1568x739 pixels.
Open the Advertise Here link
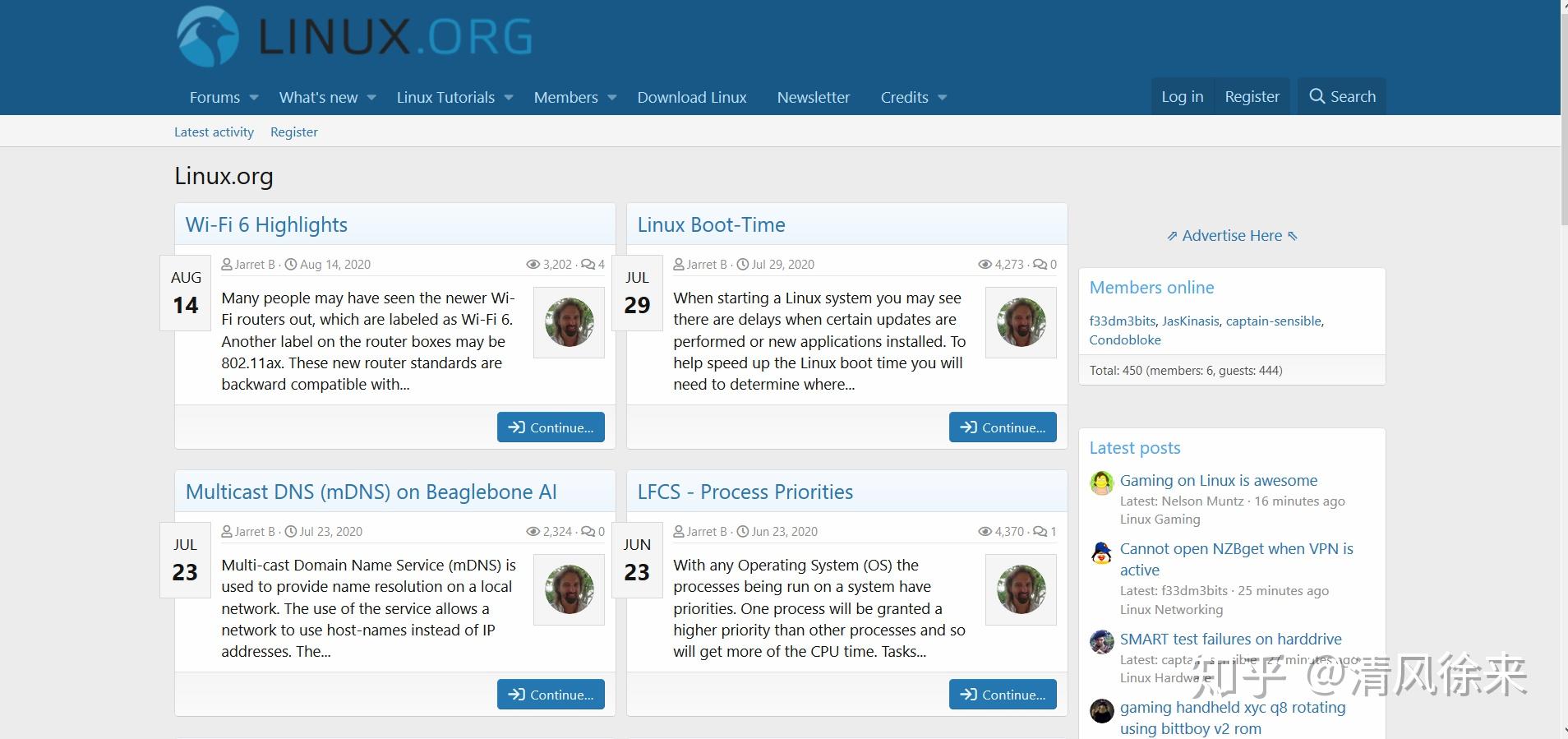pyautogui.click(x=1232, y=236)
